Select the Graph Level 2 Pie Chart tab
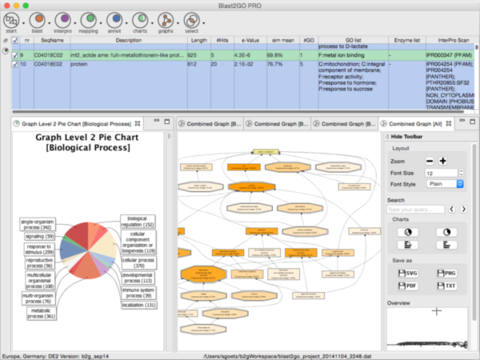Screen dimensions: 480x360 click(76, 124)
